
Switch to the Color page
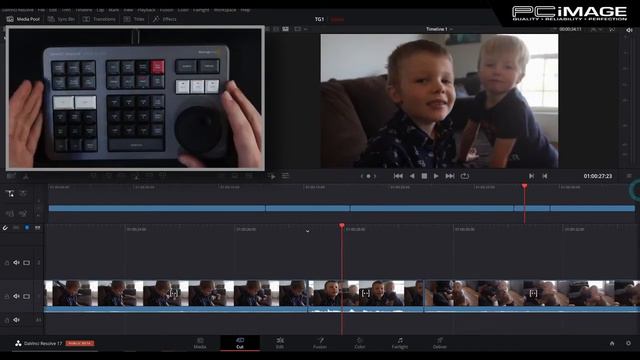(360, 343)
